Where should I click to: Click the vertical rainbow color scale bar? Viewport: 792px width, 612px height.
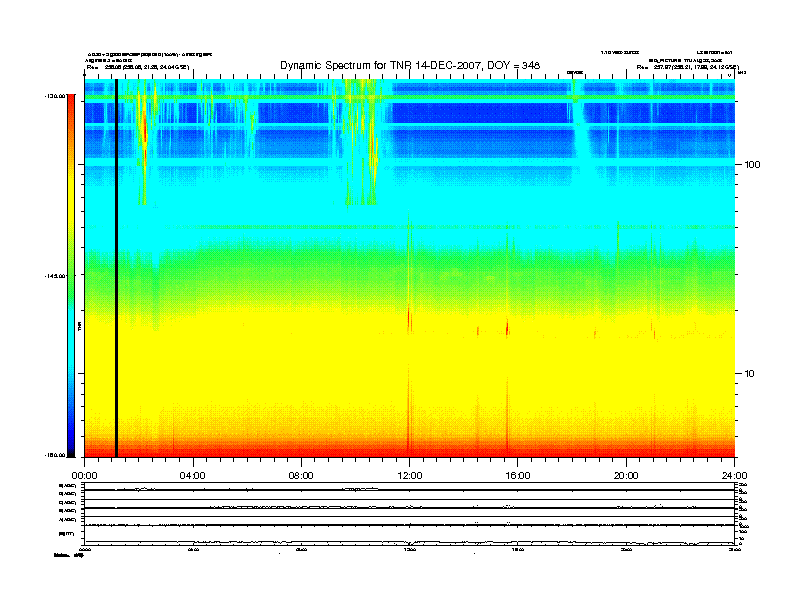point(71,275)
